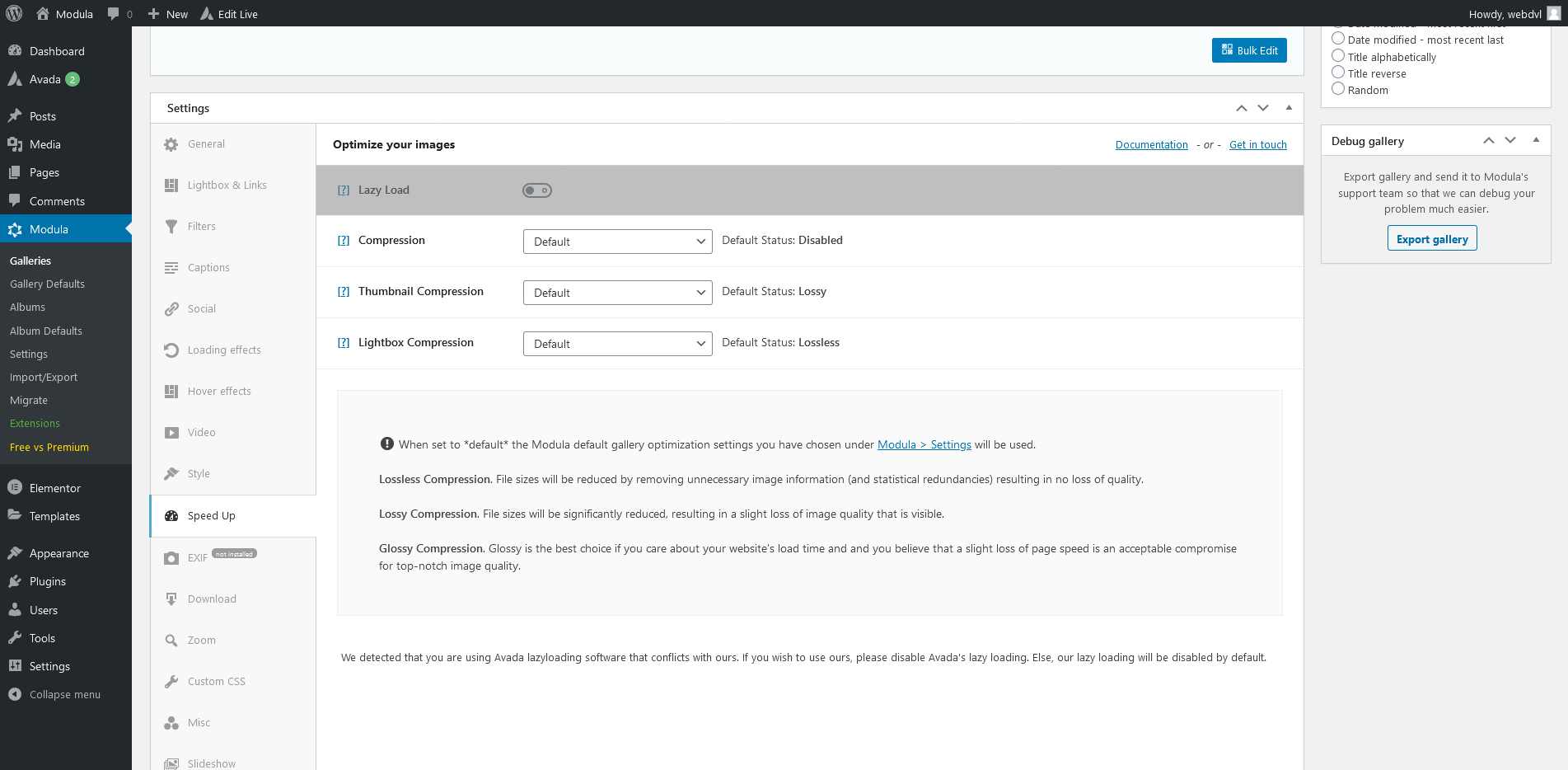Click the Filters section icon
The height and width of the screenshot is (770, 1568).
[171, 226]
